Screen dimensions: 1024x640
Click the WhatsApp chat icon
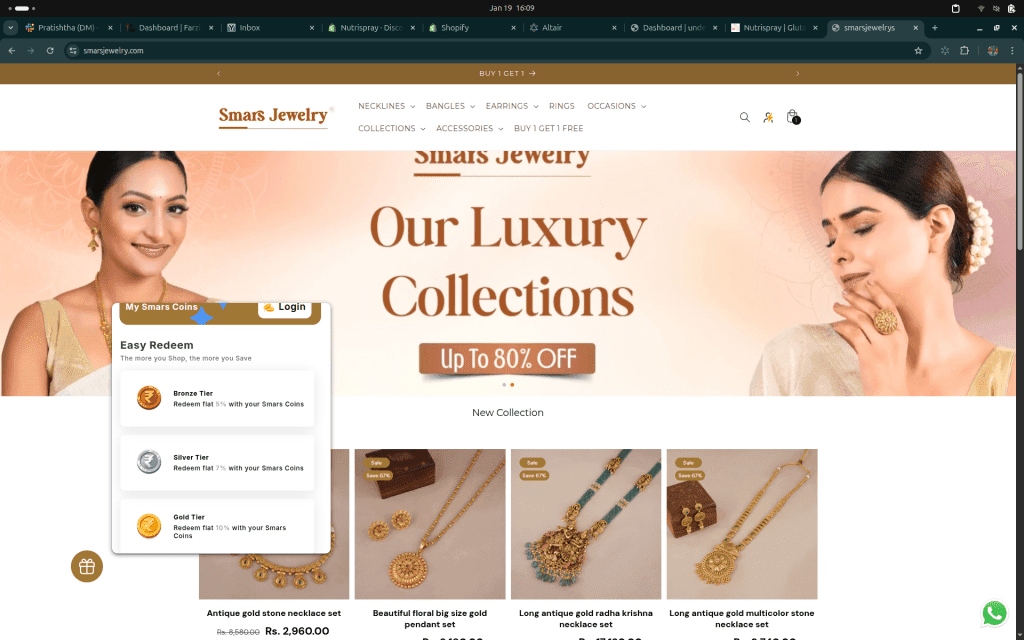point(995,613)
